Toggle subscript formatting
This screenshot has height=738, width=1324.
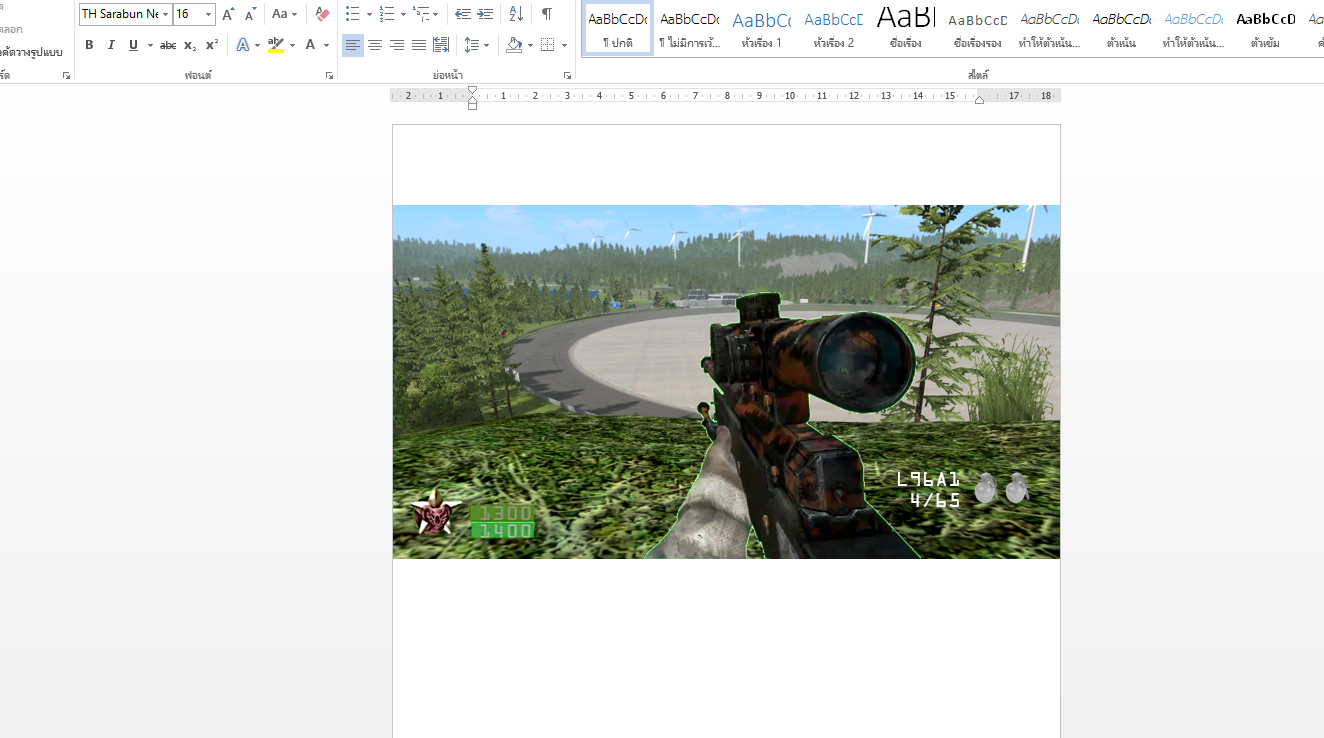click(x=190, y=45)
